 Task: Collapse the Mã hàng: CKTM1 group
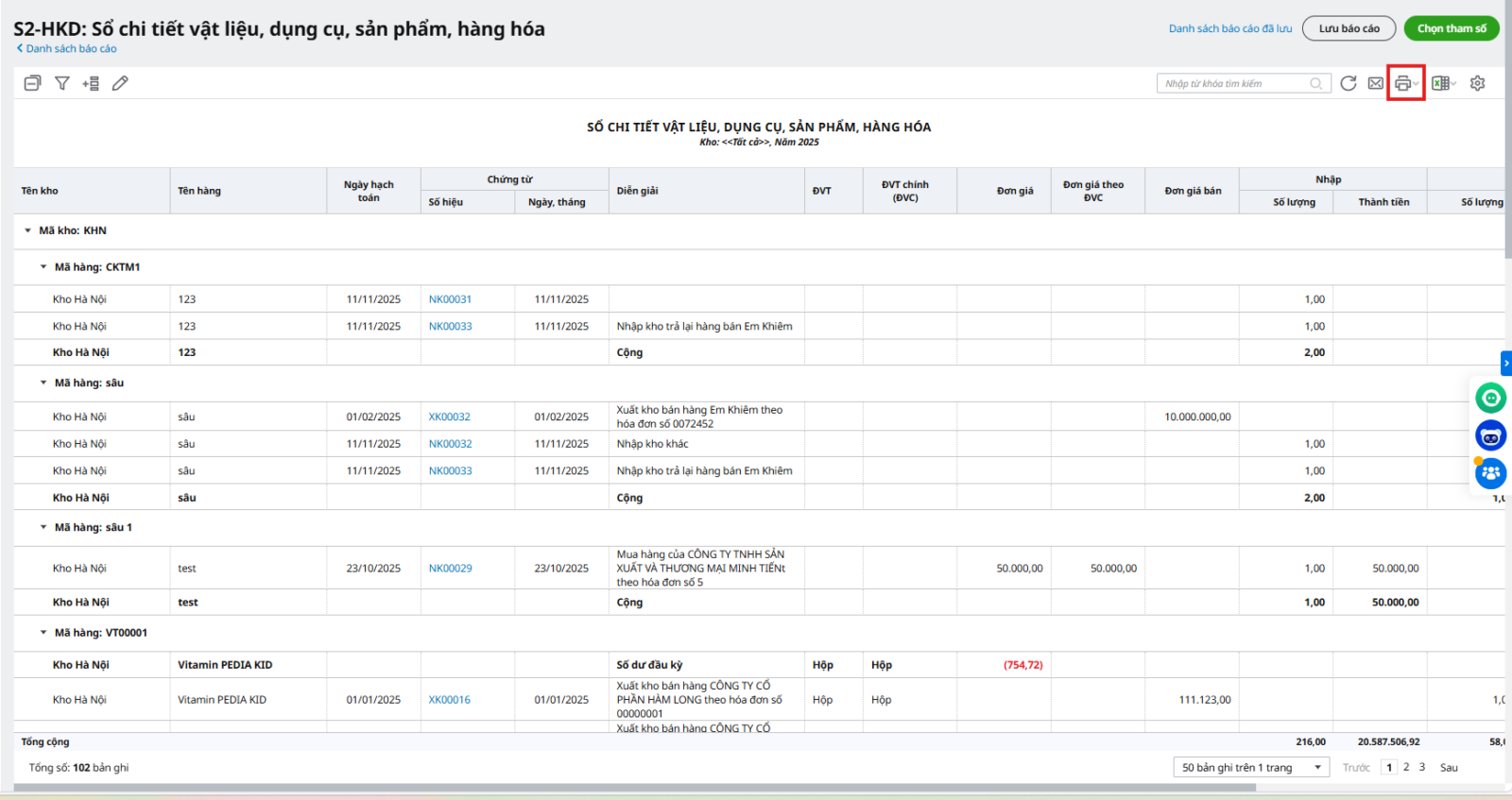[x=43, y=267]
